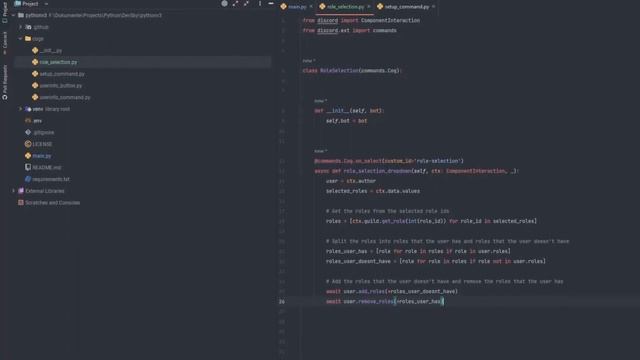Hide the Project tool window with minus icon

point(271,4)
